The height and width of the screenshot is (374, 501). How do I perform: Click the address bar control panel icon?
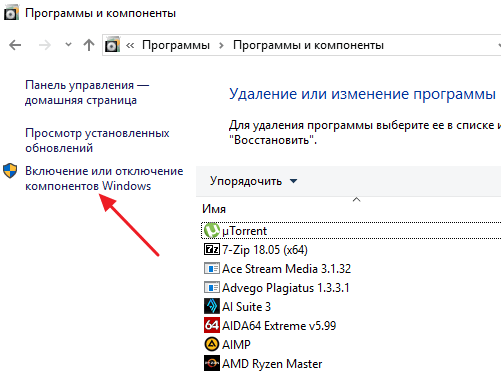pyautogui.click(x=112, y=45)
